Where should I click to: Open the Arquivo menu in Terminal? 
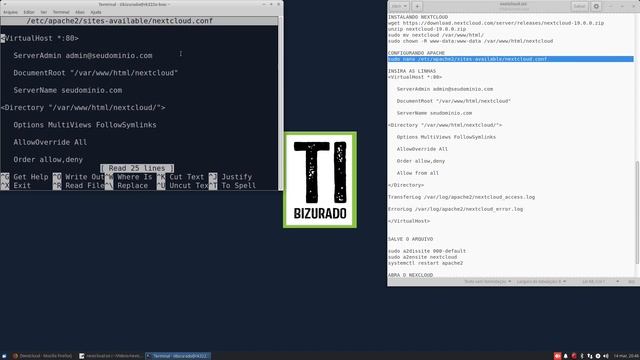tap(10, 12)
